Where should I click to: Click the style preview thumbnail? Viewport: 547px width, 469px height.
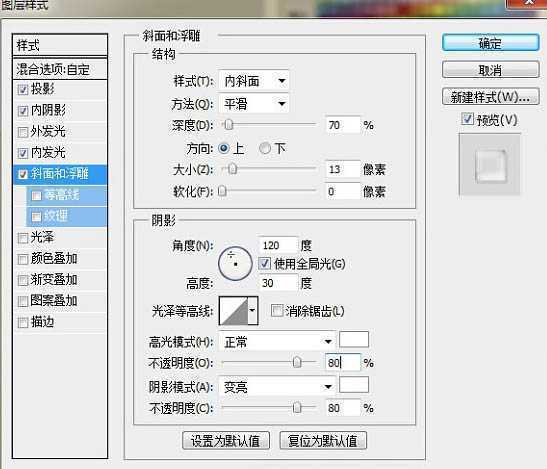489,164
